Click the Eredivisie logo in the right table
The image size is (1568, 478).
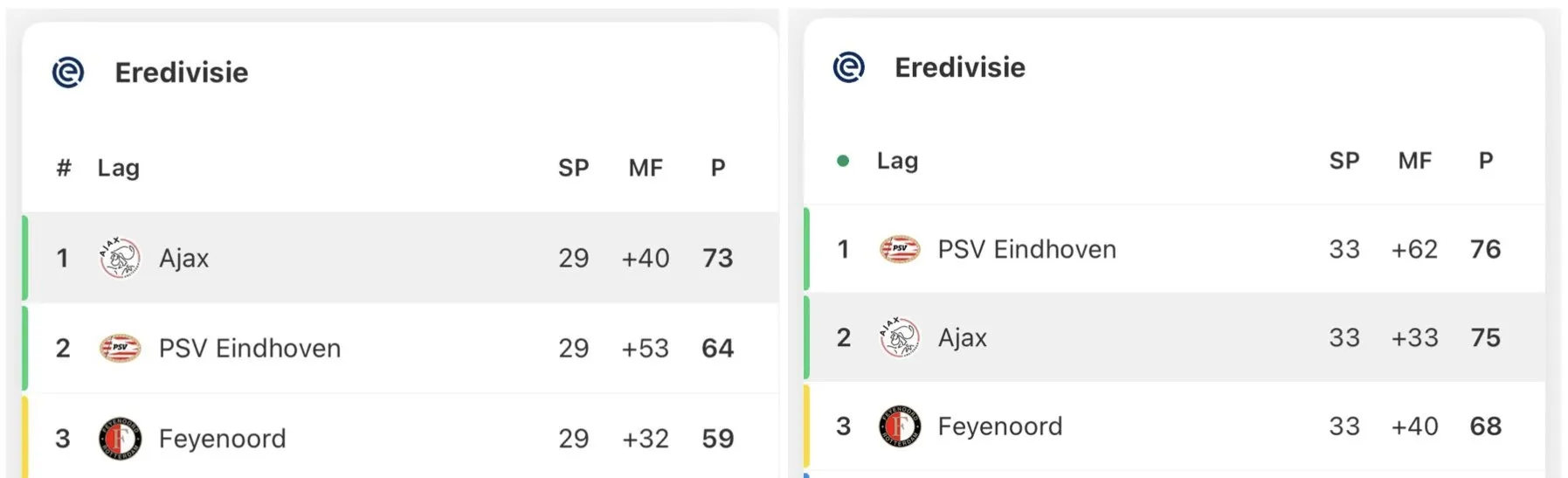[848, 67]
